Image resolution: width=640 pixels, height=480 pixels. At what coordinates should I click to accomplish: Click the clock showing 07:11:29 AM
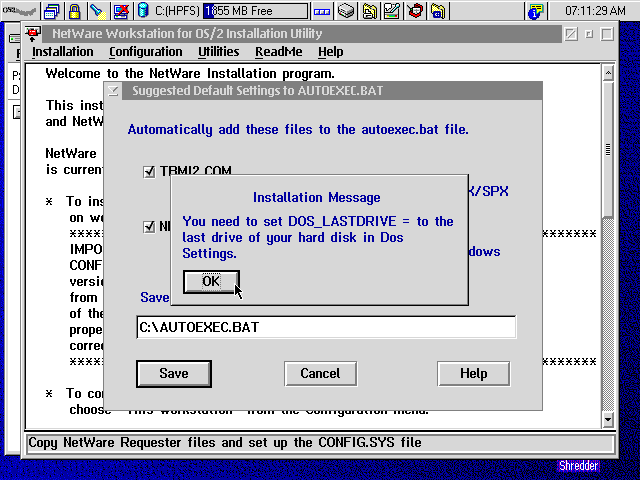pyautogui.click(x=595, y=11)
